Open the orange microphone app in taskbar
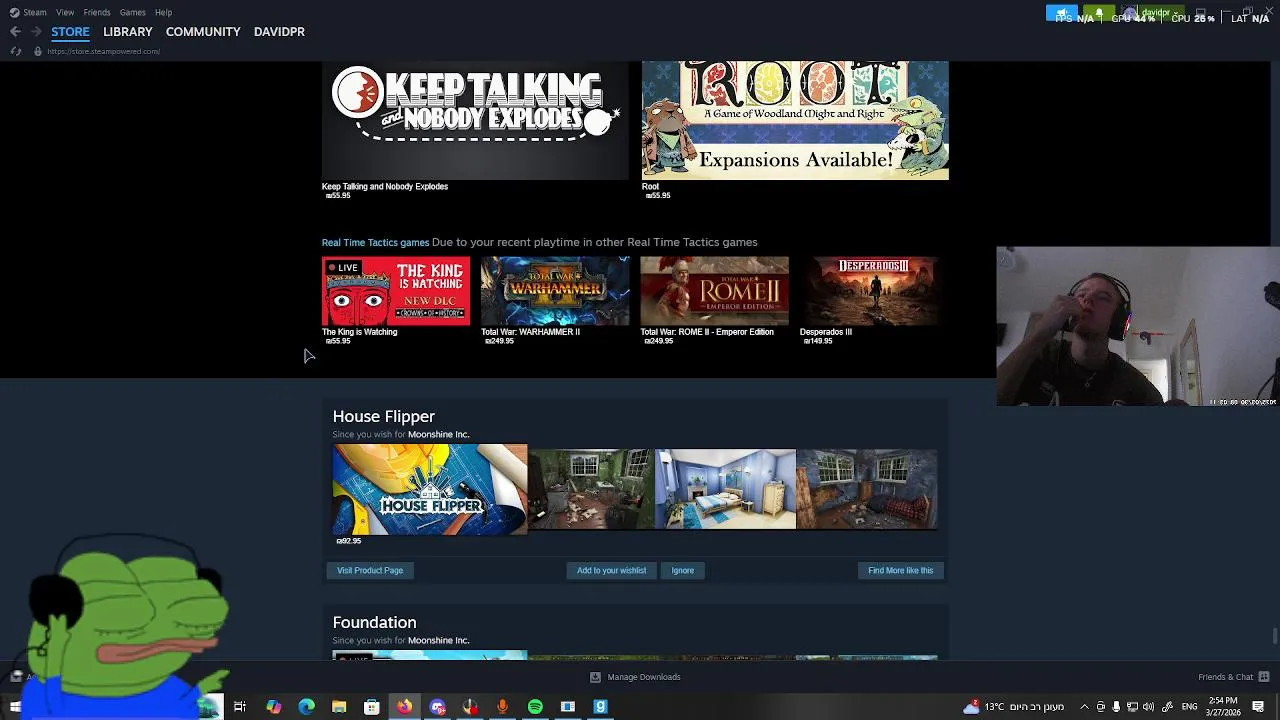This screenshot has height=720, width=1280. click(502, 707)
